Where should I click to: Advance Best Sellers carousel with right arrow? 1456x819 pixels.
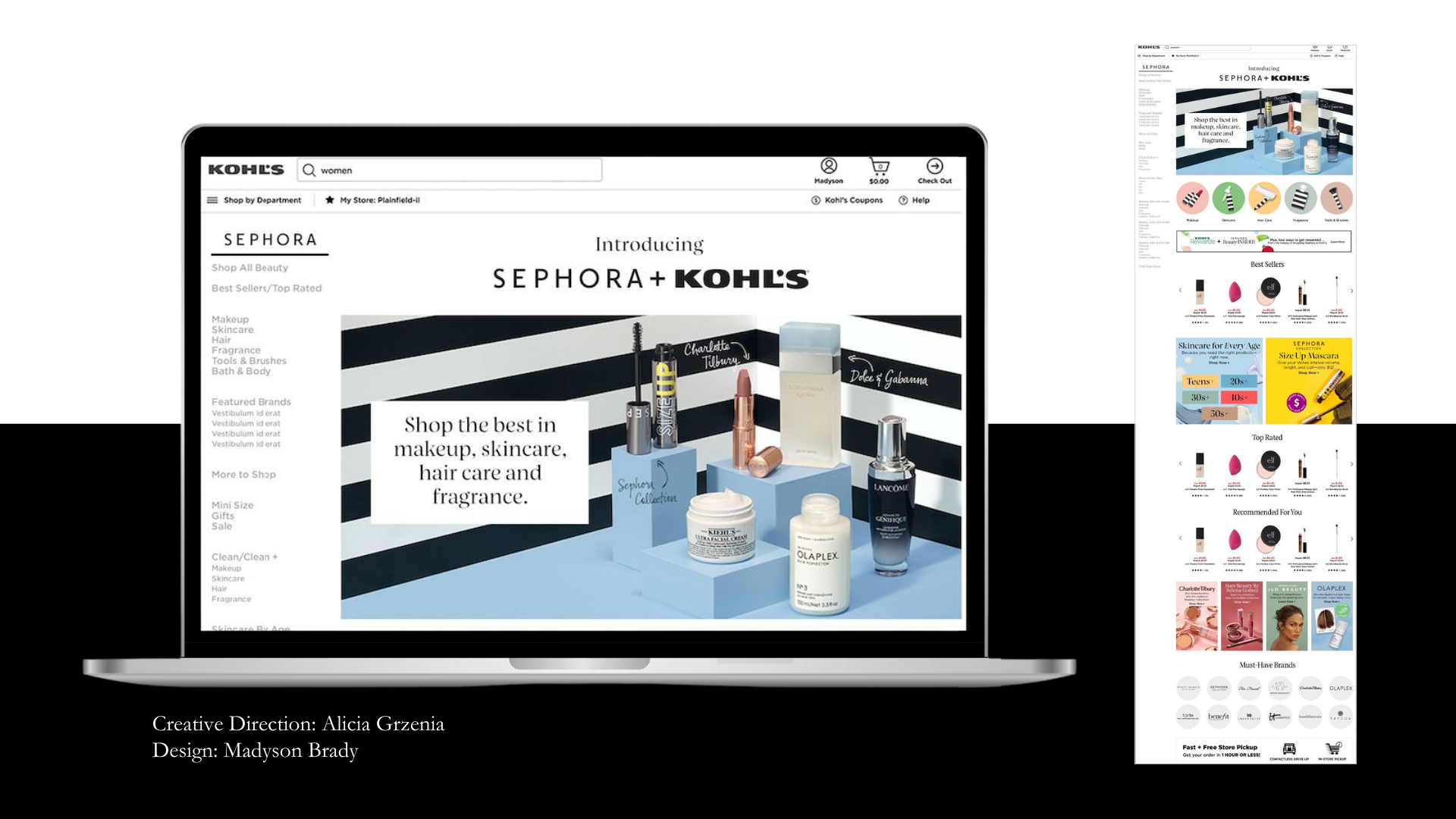pos(1351,290)
